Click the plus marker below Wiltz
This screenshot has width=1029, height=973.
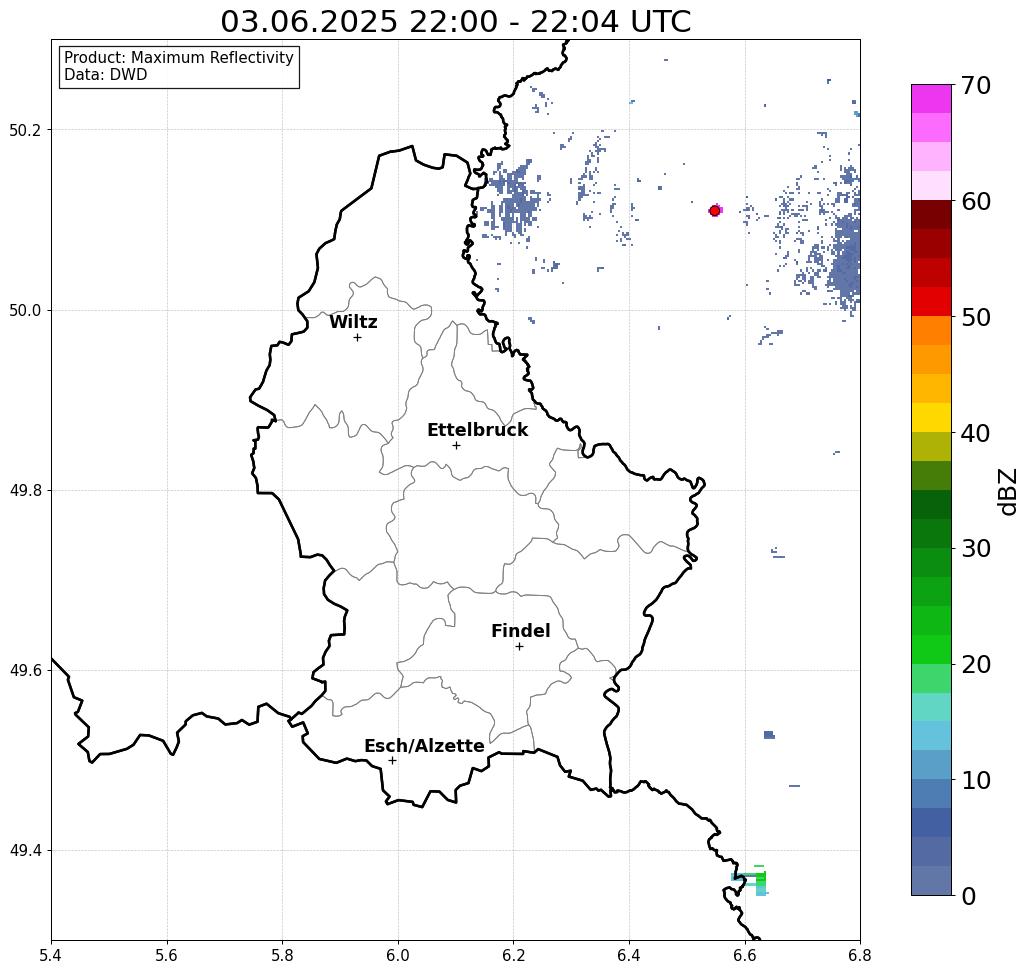pos(357,337)
